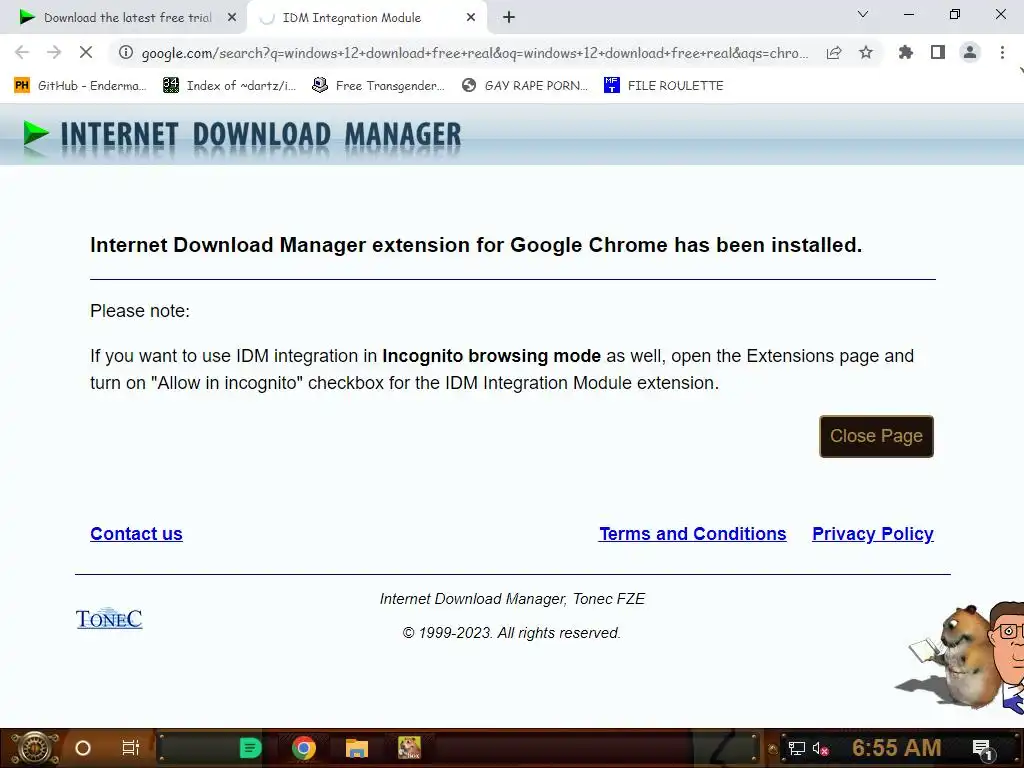Open the Contact us link
This screenshot has width=1024, height=768.
[136, 534]
